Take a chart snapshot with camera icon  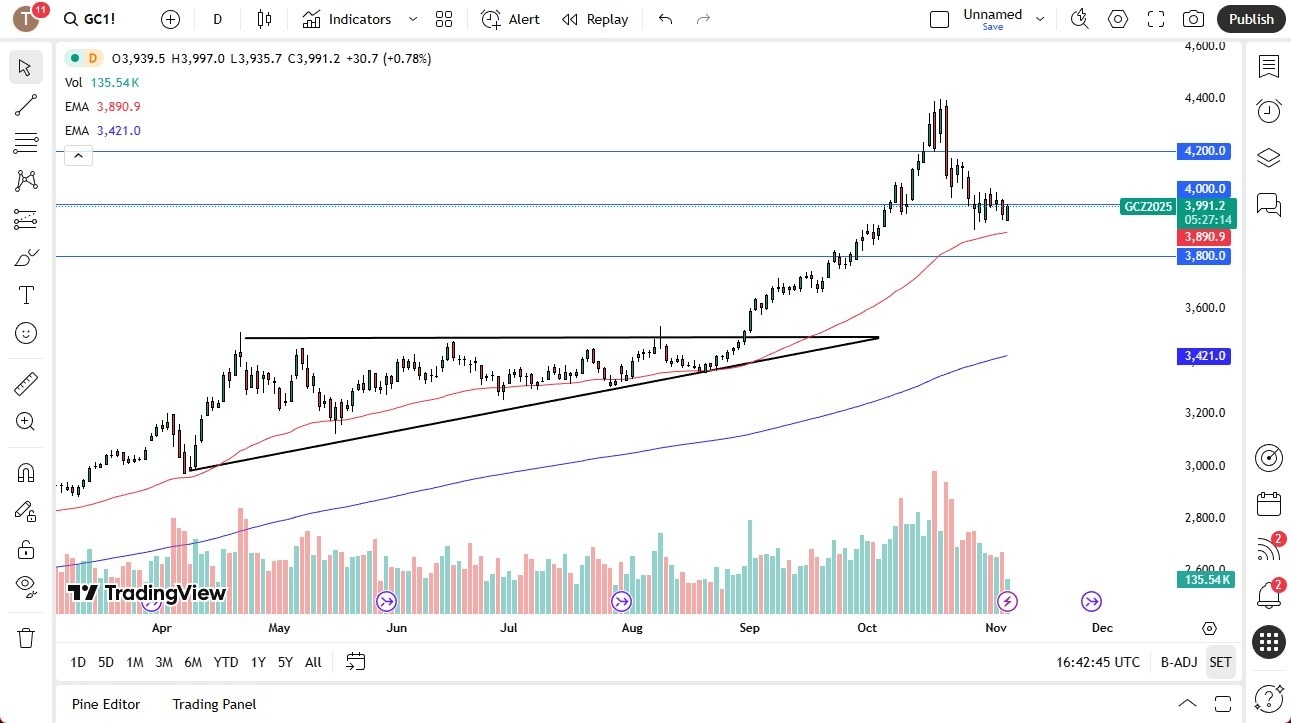[1194, 18]
